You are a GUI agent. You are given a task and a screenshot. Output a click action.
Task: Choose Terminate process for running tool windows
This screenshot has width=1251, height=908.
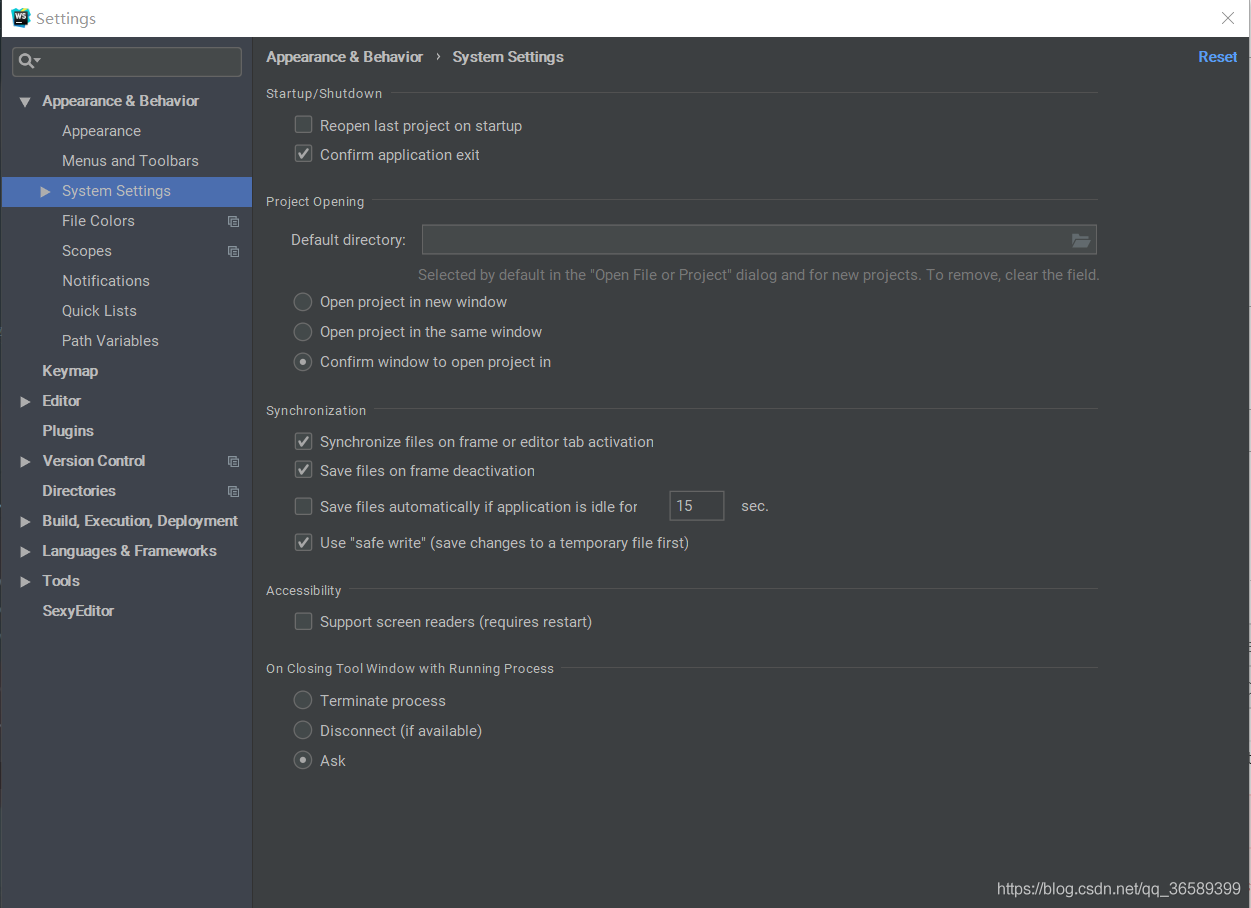(302, 700)
